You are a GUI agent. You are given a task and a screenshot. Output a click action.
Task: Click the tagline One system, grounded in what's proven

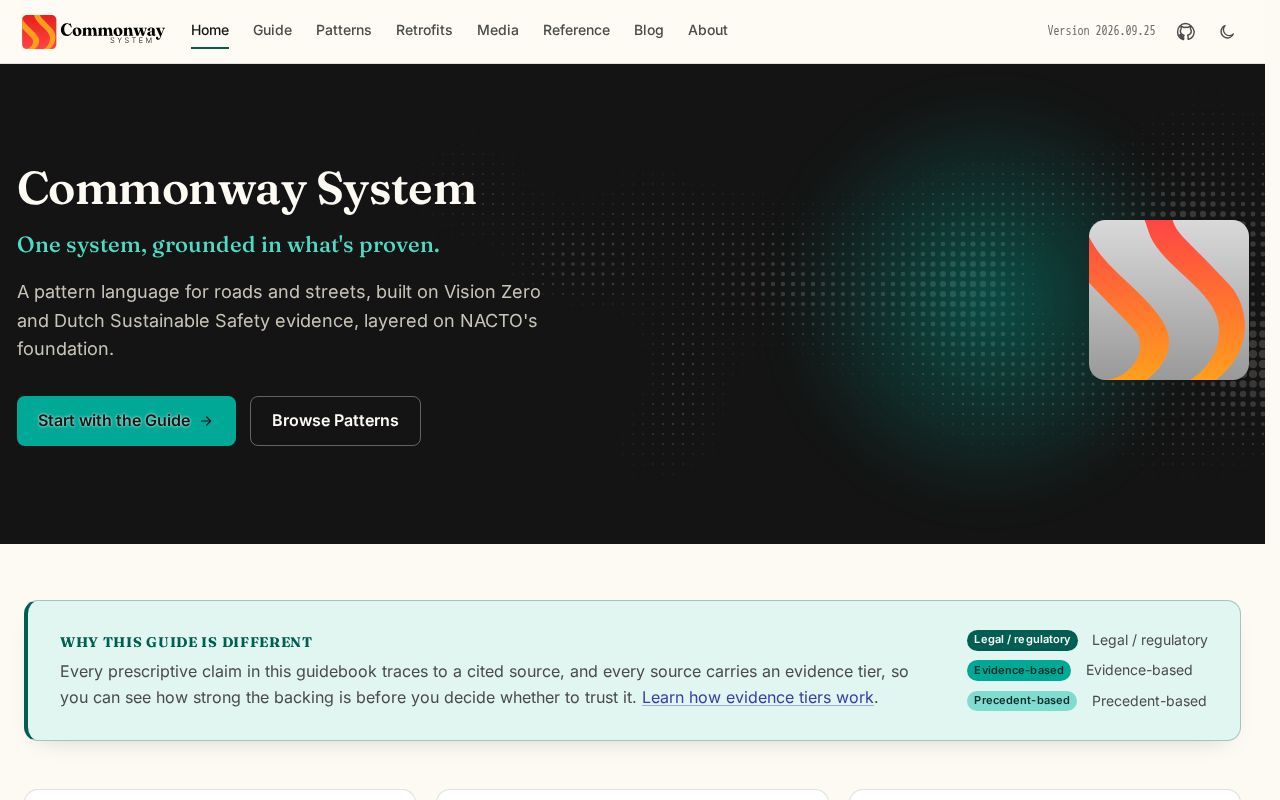(x=228, y=245)
